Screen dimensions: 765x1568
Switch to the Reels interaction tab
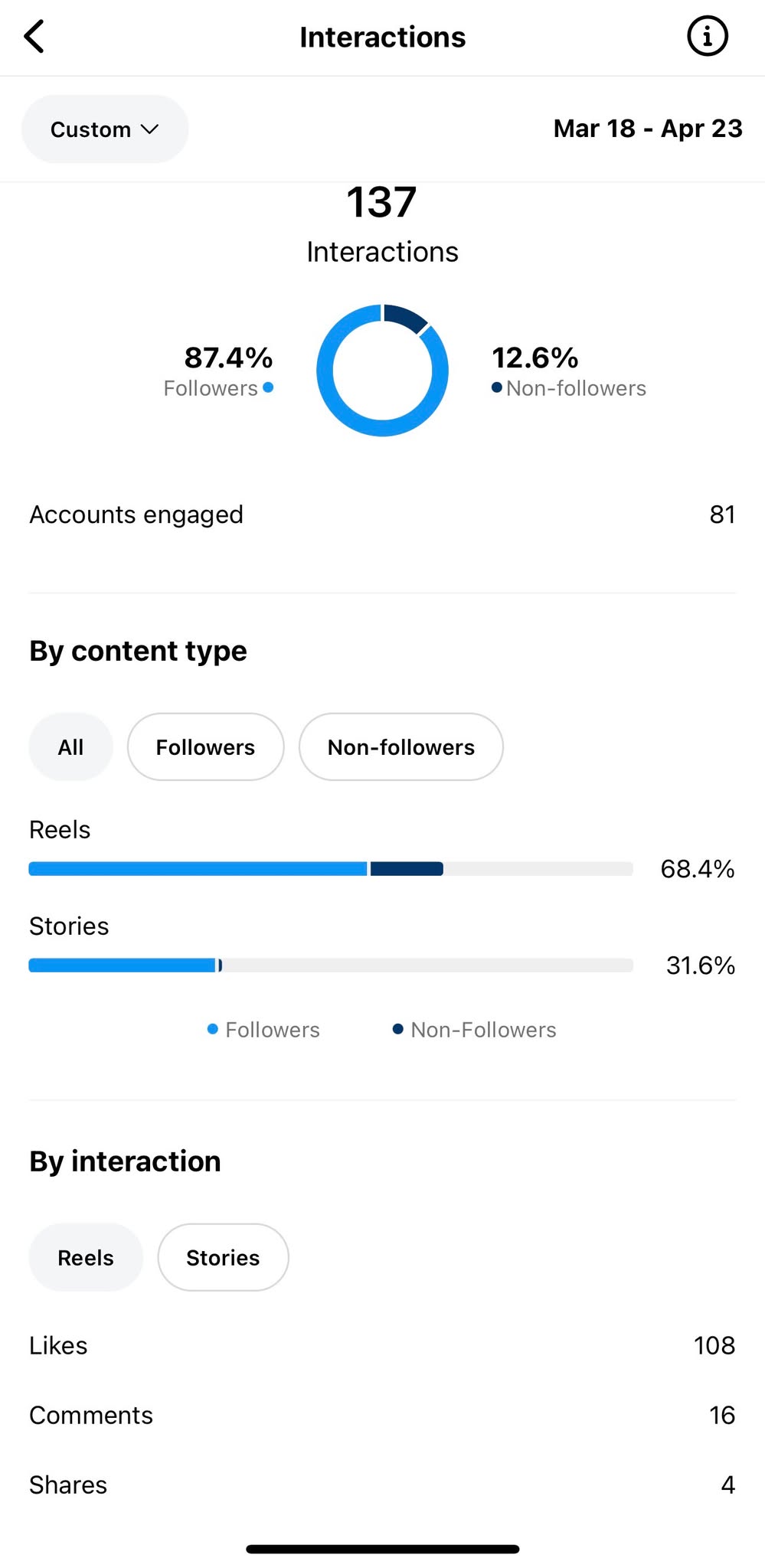click(86, 1258)
